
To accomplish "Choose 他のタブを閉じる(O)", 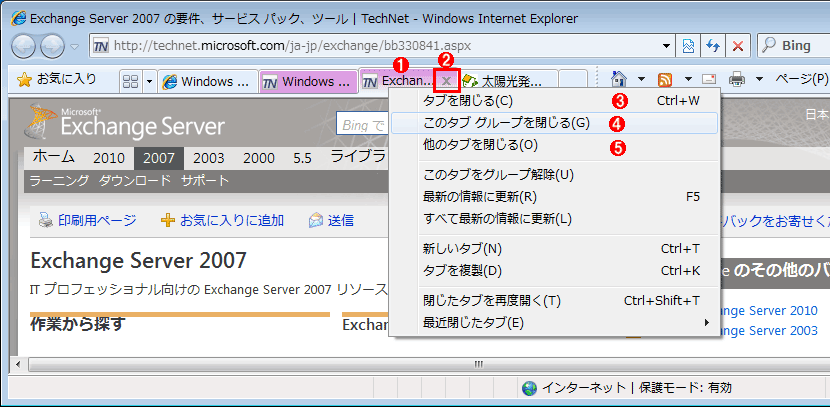I will [554, 145].
